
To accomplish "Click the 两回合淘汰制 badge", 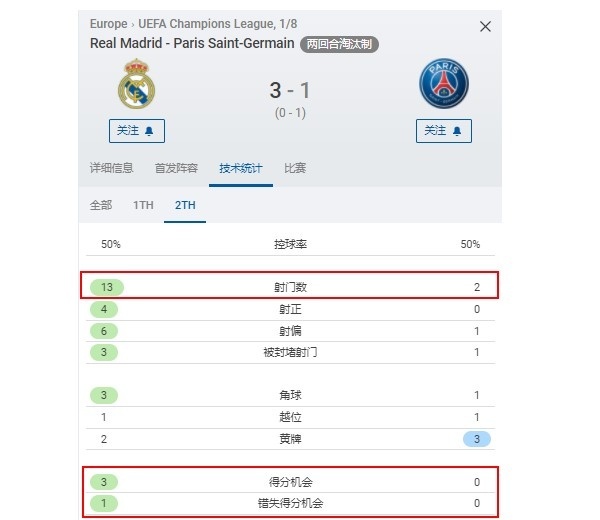I will [339, 44].
